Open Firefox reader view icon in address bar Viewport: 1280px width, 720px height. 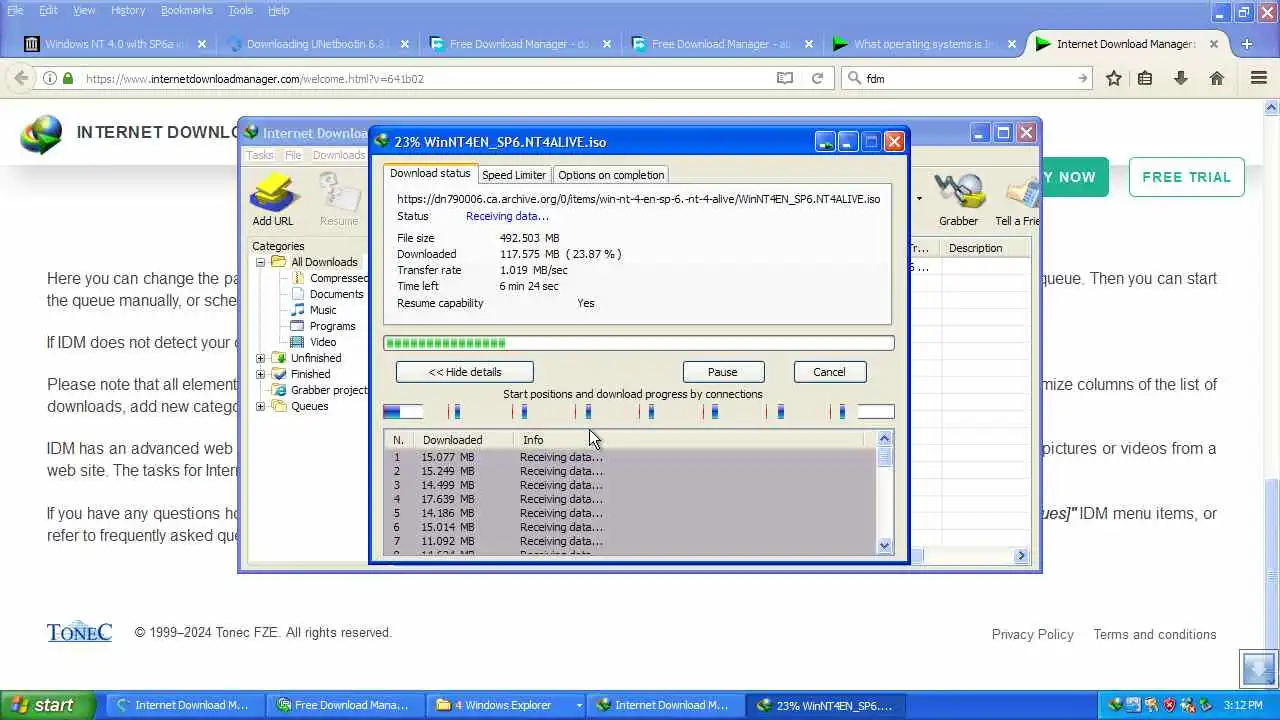[x=785, y=78]
